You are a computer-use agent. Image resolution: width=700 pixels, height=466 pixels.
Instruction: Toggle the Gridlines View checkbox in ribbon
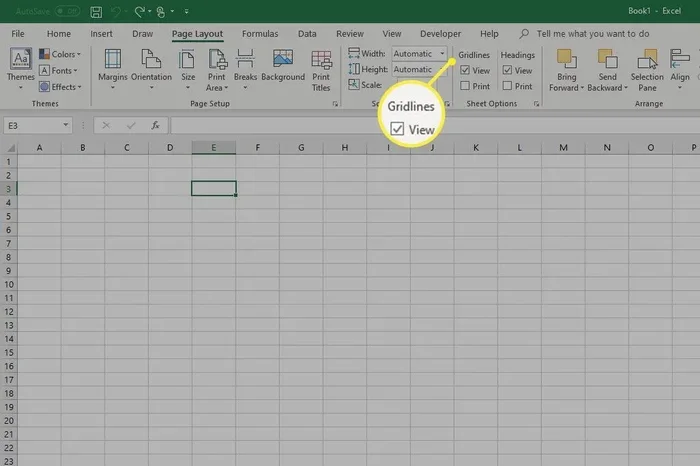(x=465, y=71)
